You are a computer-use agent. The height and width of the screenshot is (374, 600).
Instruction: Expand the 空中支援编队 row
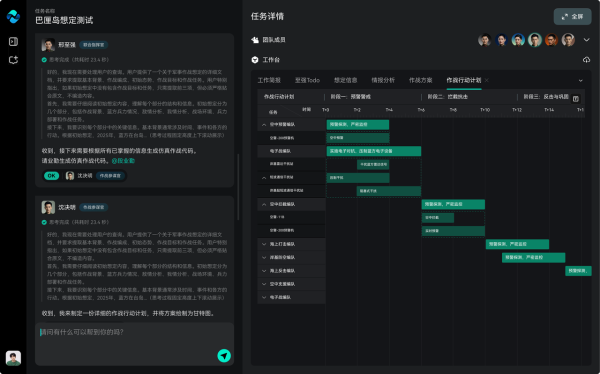tap(264, 284)
